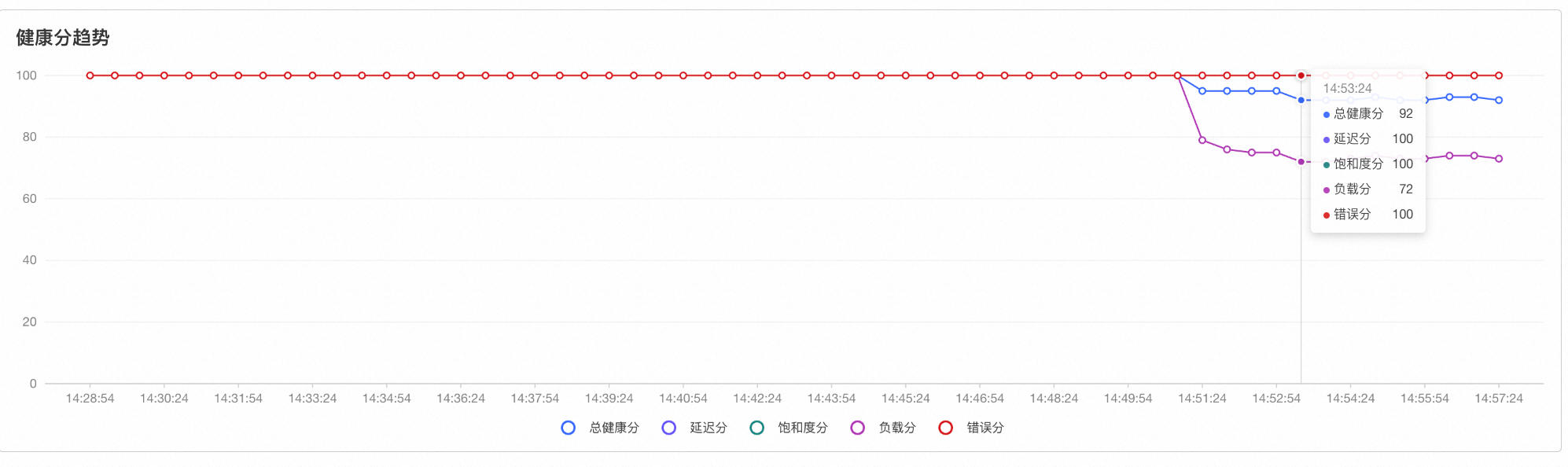Screen dimensions: 1568x467
Task: Toggle the 饱和度分 legend circle icon
Action: coord(757,428)
